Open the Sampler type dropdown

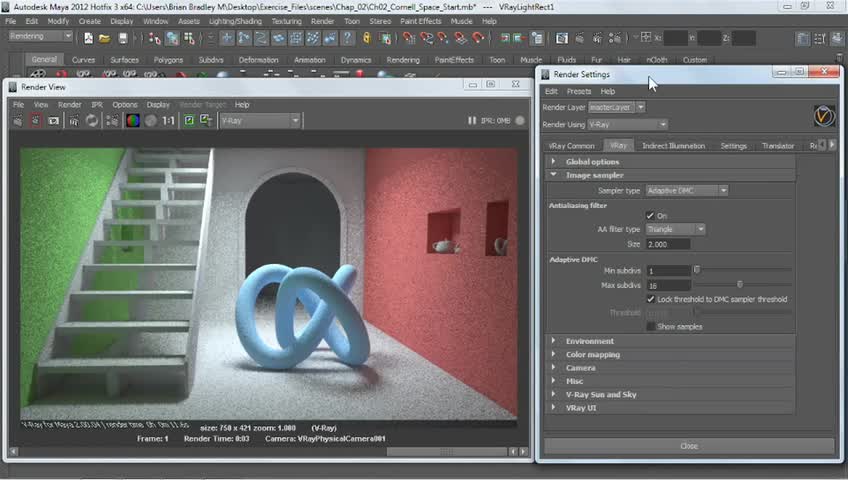click(686, 190)
